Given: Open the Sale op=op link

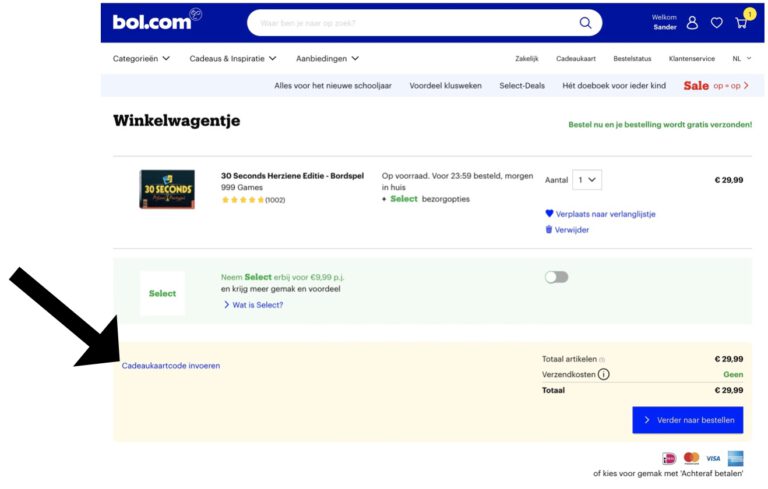Looking at the screenshot, I should [x=716, y=85].
